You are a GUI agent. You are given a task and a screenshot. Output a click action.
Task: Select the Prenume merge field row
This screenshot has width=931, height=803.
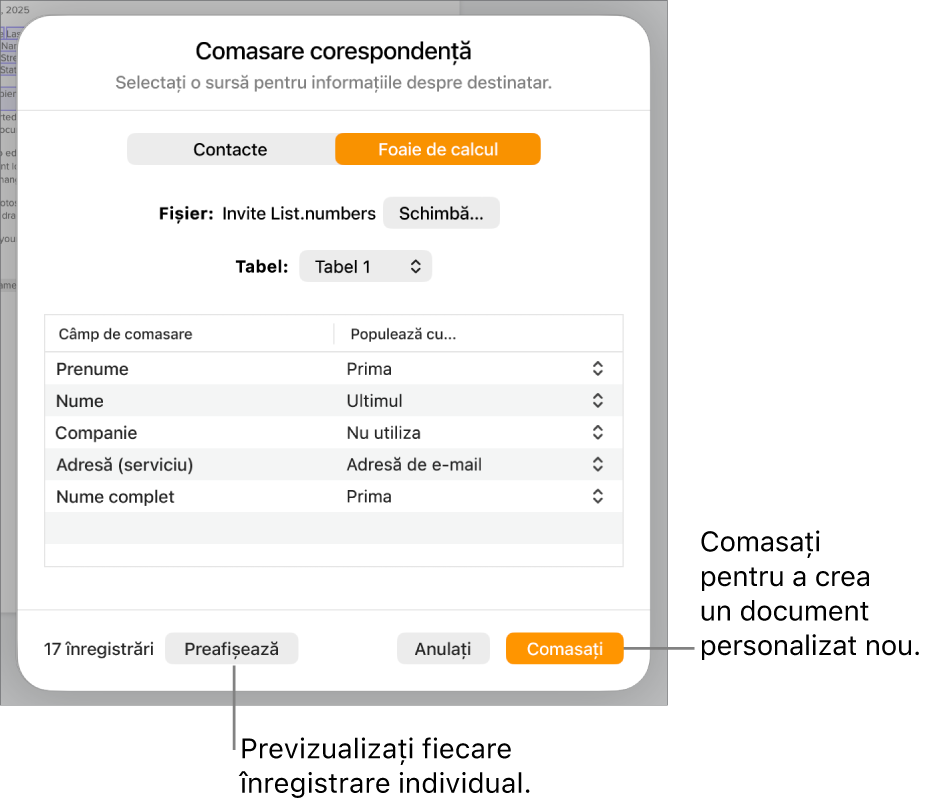click(x=334, y=369)
